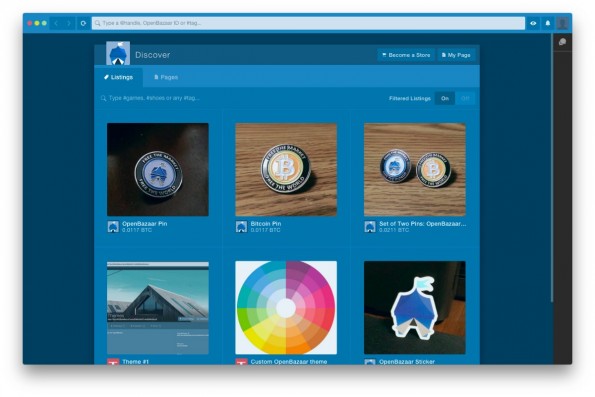The width and height of the screenshot is (595, 397).
Task: Click the Theme #1 title
Action: pos(135,362)
